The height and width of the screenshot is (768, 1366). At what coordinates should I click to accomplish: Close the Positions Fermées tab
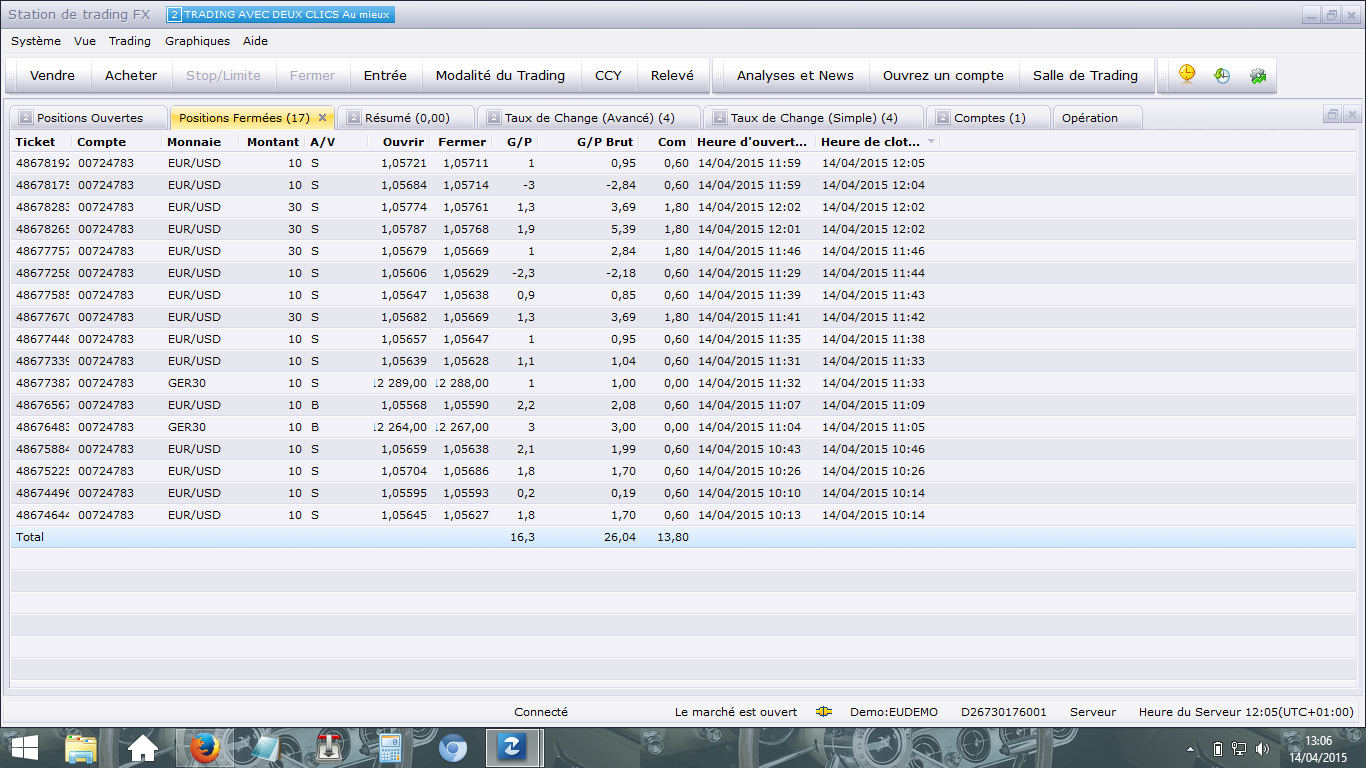point(322,118)
